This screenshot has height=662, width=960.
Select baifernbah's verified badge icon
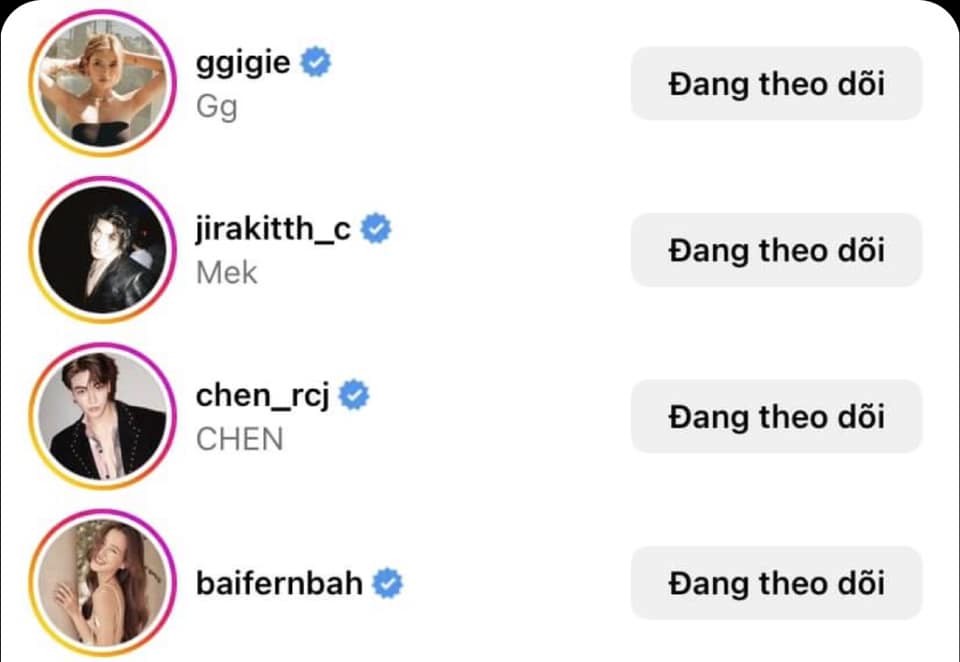(x=387, y=583)
